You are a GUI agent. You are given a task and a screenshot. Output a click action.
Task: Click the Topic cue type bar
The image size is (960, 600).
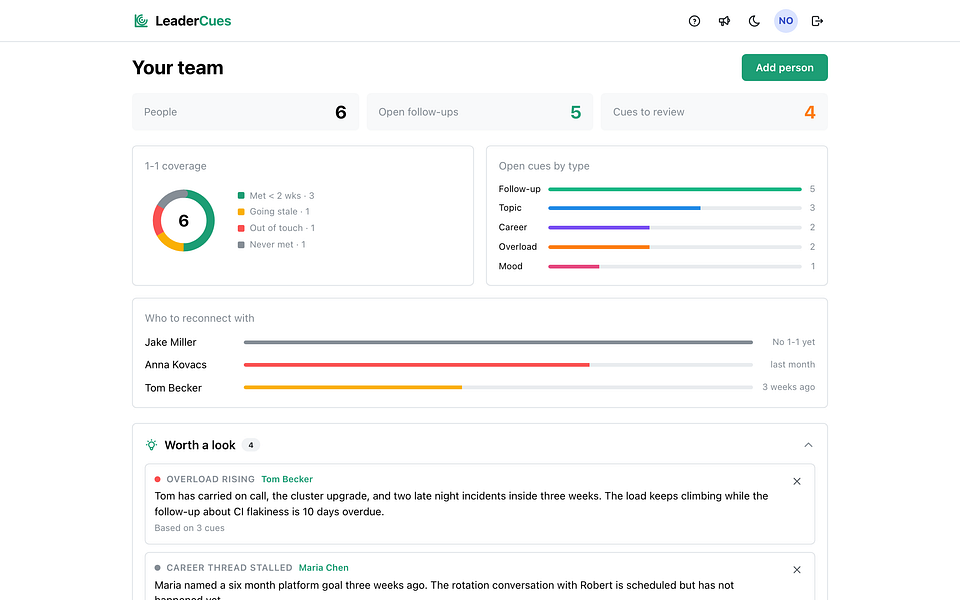675,208
